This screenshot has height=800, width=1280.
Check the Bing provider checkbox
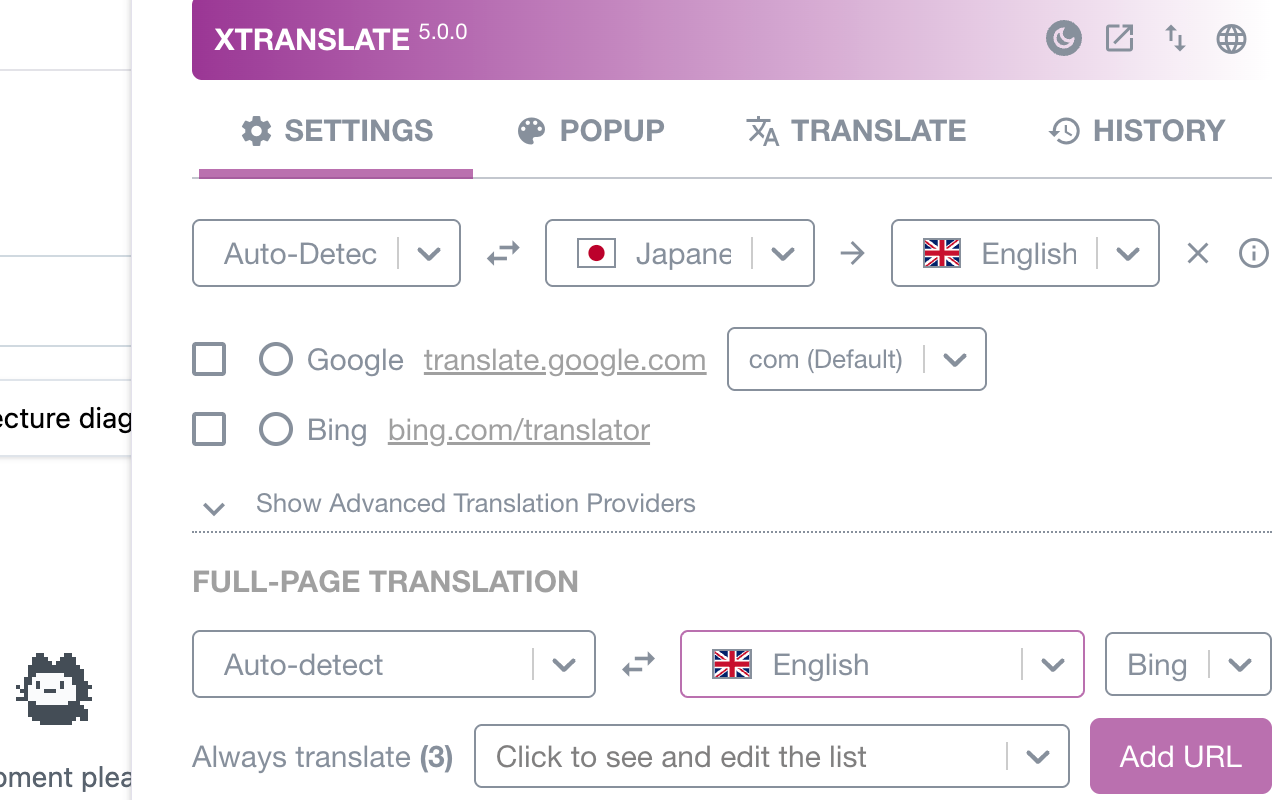pyautogui.click(x=209, y=429)
